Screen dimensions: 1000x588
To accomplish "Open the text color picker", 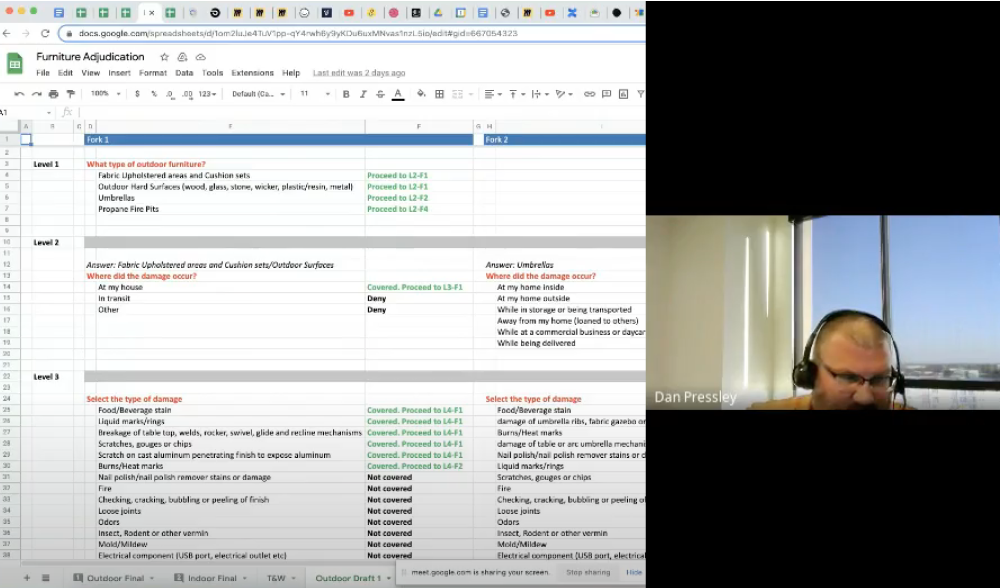I will (x=398, y=94).
